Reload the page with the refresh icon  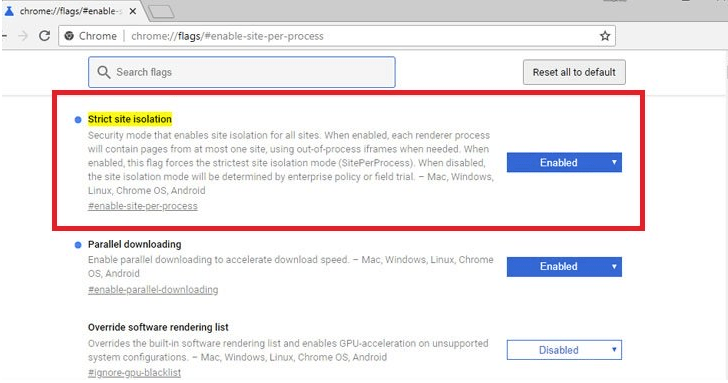44,36
